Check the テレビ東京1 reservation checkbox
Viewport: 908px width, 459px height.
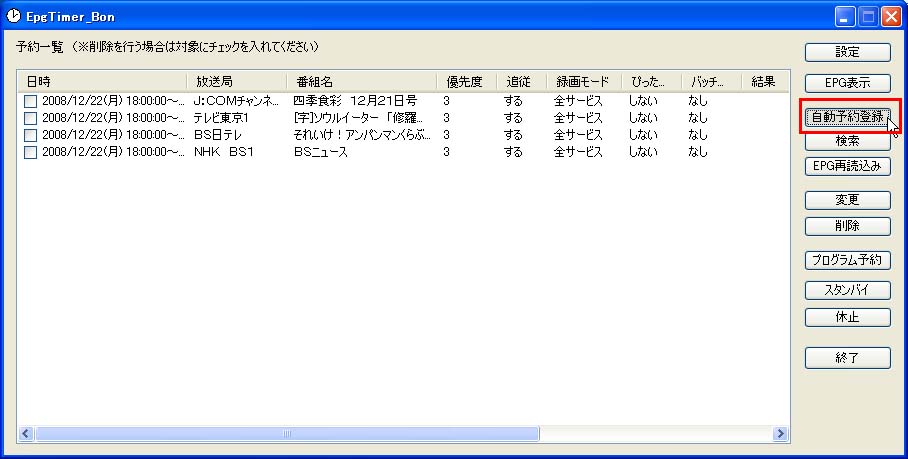[x=30, y=118]
